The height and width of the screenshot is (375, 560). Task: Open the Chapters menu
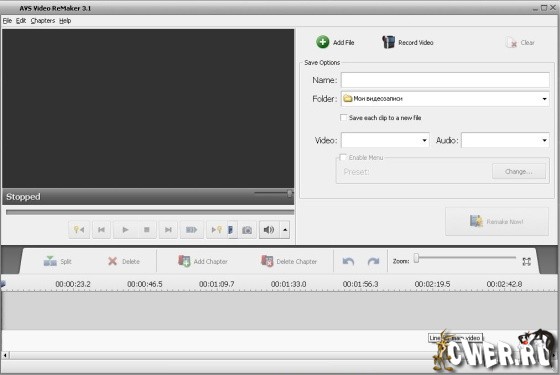click(43, 21)
